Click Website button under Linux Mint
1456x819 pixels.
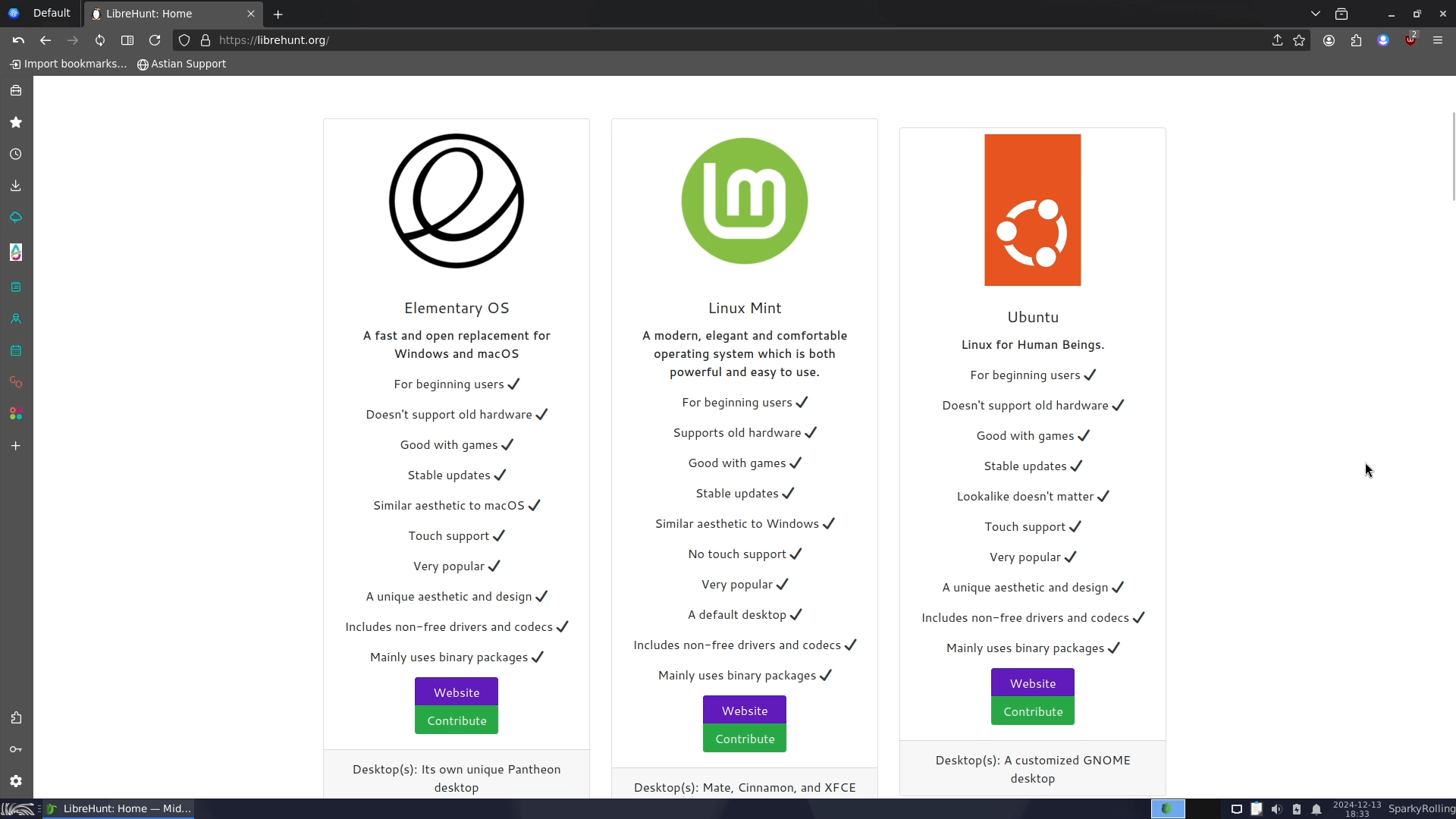[744, 711]
